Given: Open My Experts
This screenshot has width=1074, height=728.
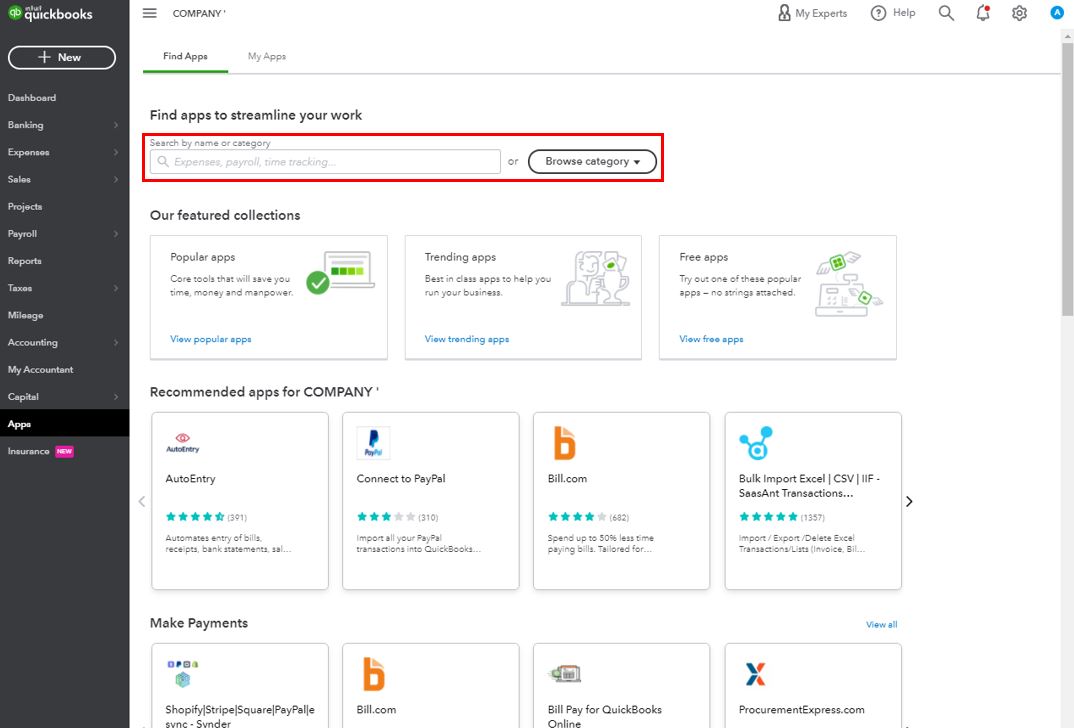Looking at the screenshot, I should tap(812, 13).
